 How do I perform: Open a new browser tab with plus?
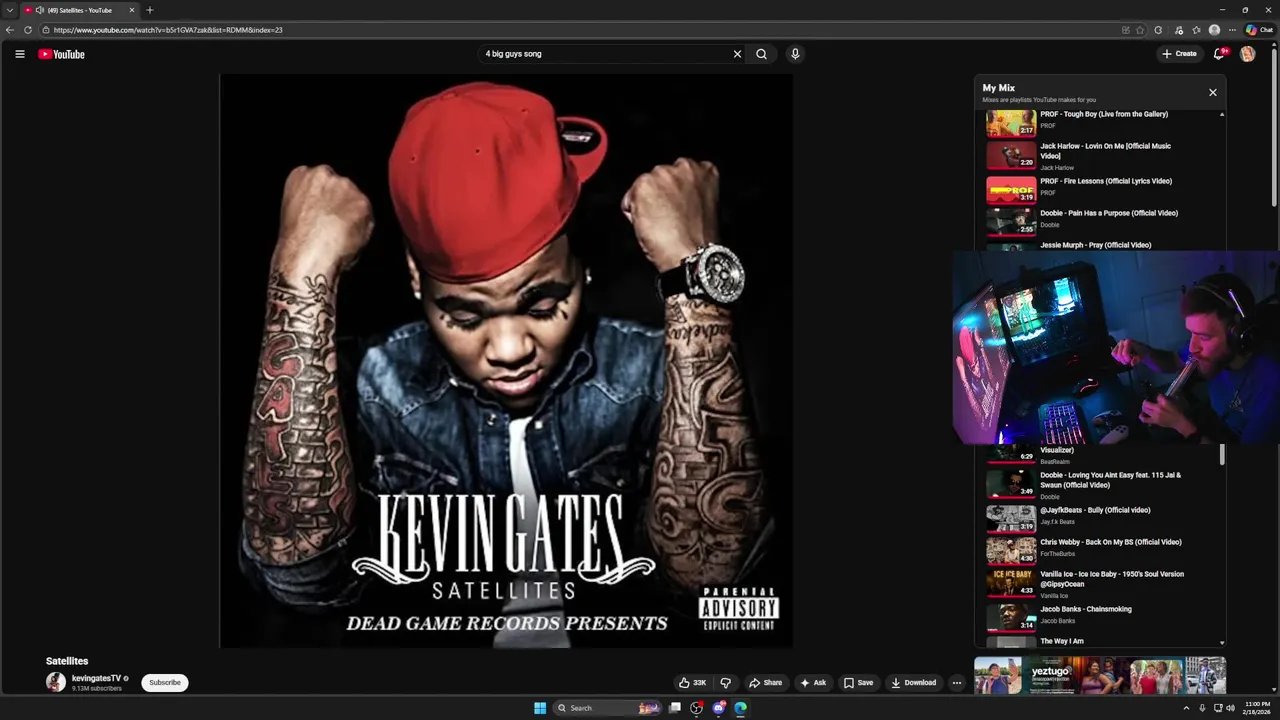point(149,10)
